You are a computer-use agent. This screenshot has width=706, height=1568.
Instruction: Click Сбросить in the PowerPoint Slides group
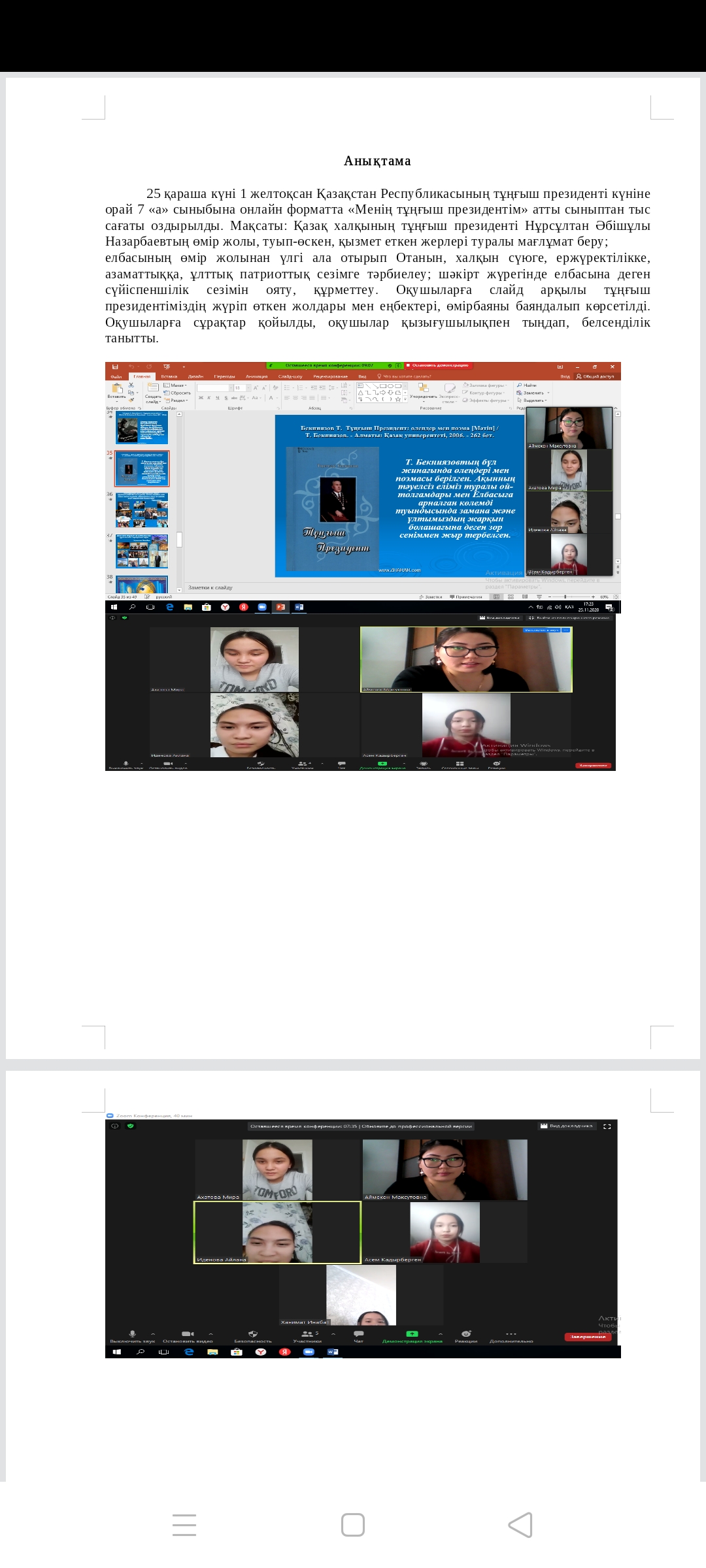[177, 393]
